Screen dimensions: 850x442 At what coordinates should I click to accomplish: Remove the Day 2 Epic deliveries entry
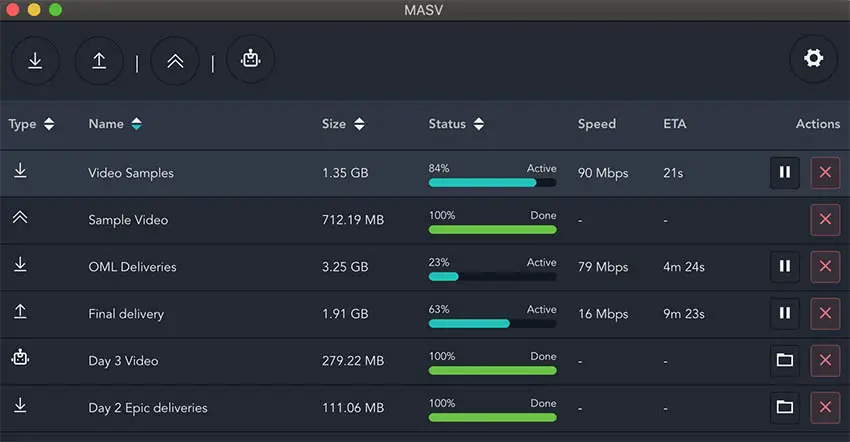(825, 407)
